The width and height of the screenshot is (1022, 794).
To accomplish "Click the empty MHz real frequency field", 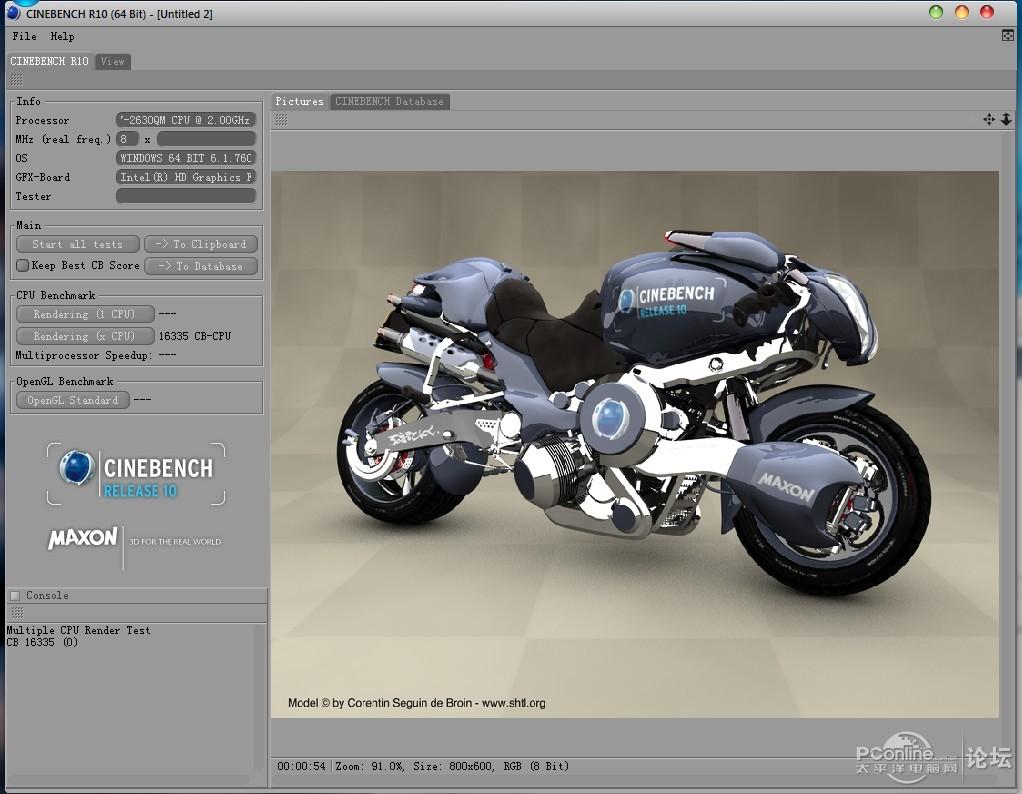I will pos(206,139).
